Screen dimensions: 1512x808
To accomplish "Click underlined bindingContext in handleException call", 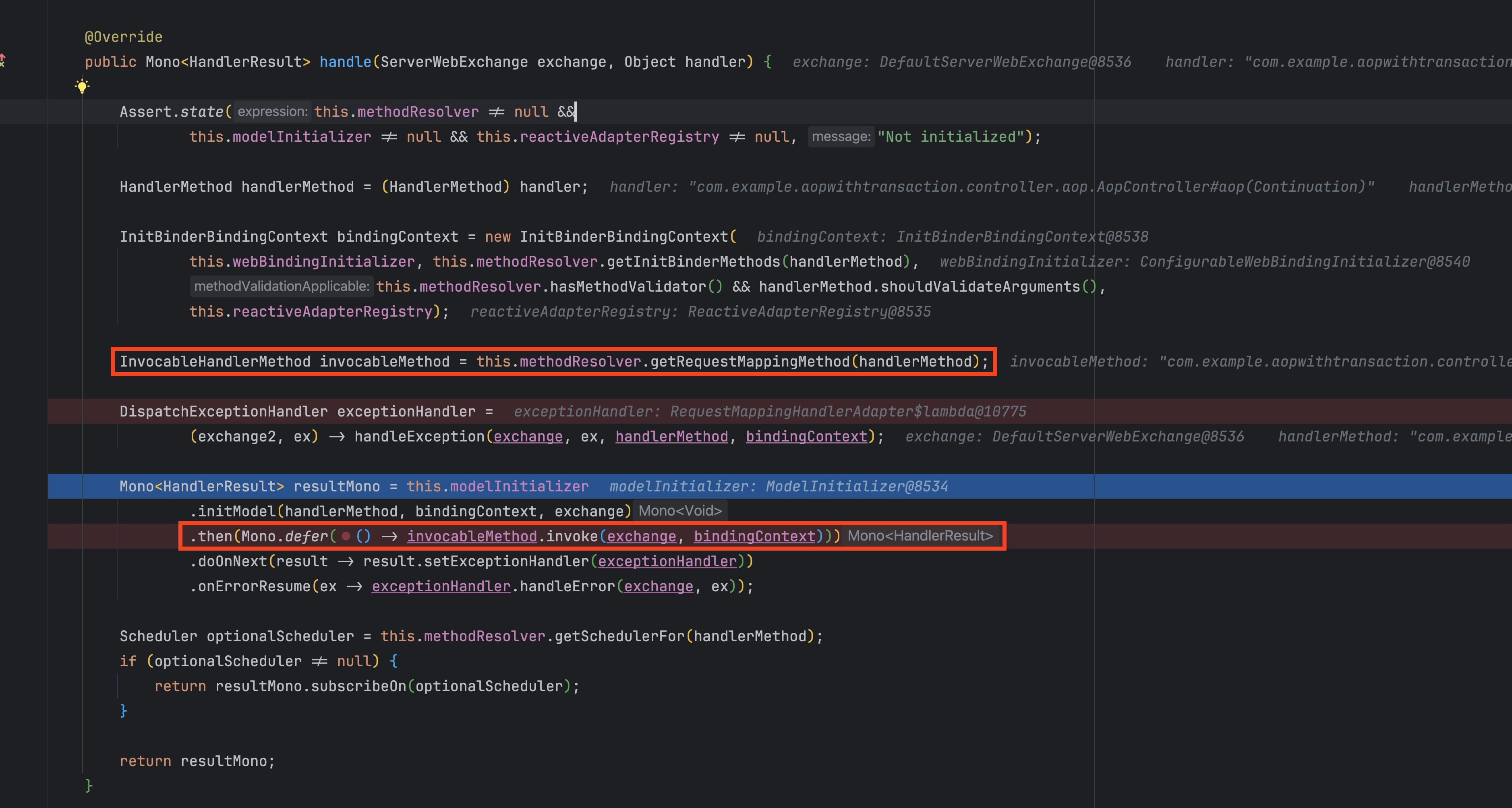I will click(806, 437).
